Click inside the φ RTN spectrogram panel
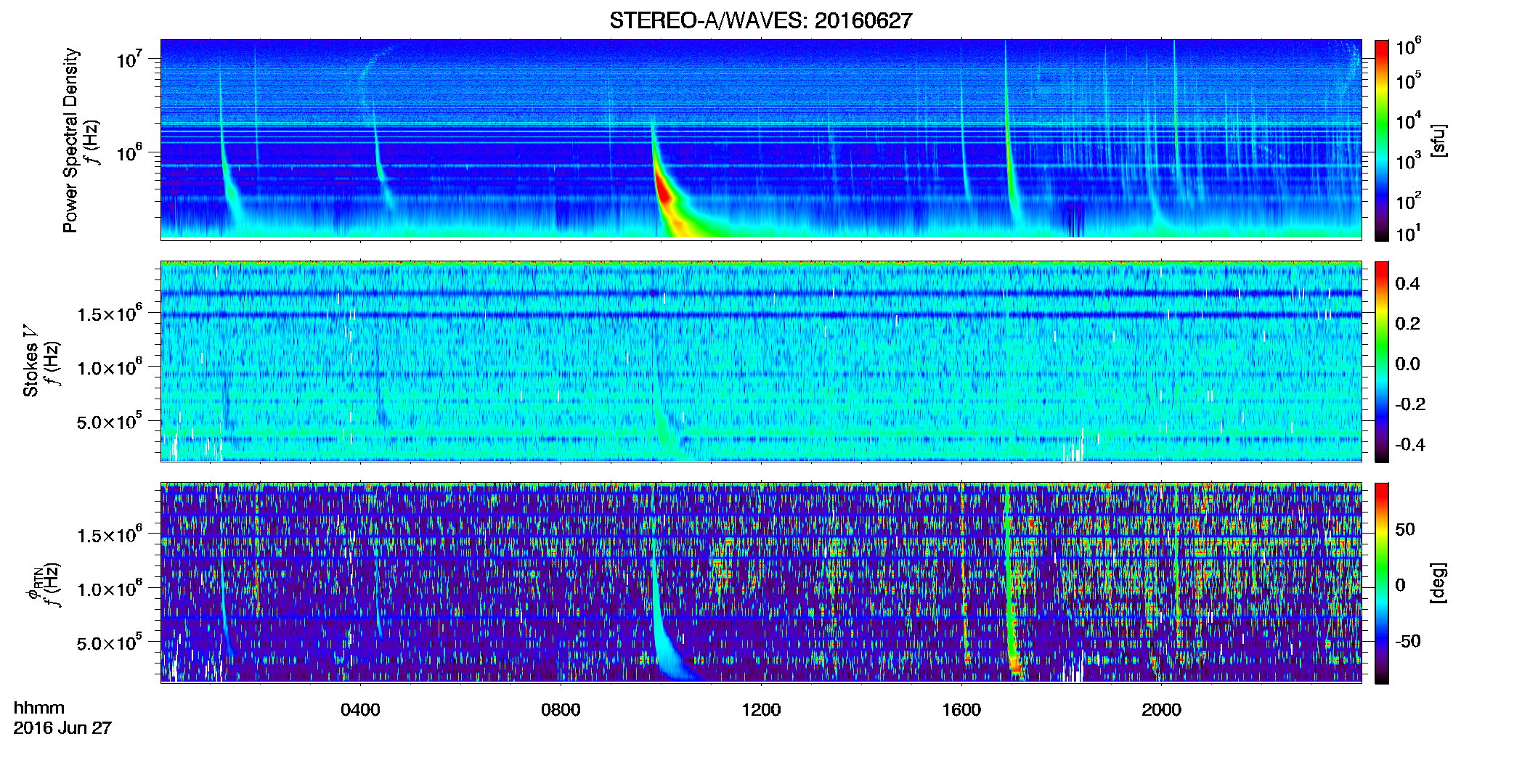 click(x=761, y=583)
